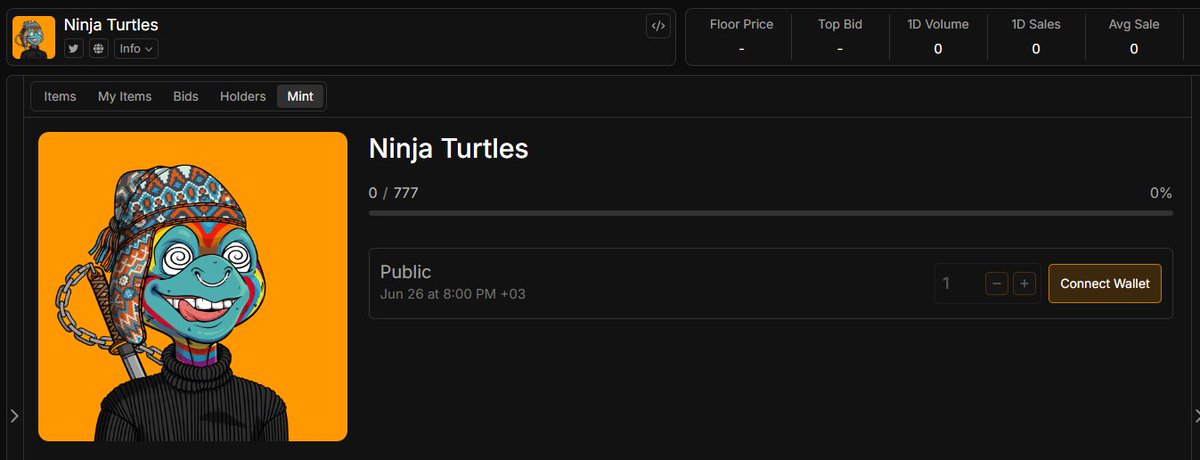Click the Avg Sale stat
The height and width of the screenshot is (460, 1200).
coord(1134,36)
